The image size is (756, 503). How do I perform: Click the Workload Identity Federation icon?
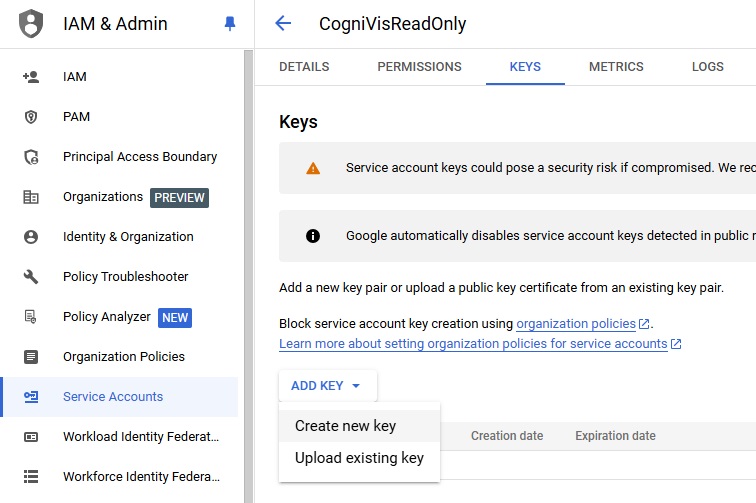31,437
